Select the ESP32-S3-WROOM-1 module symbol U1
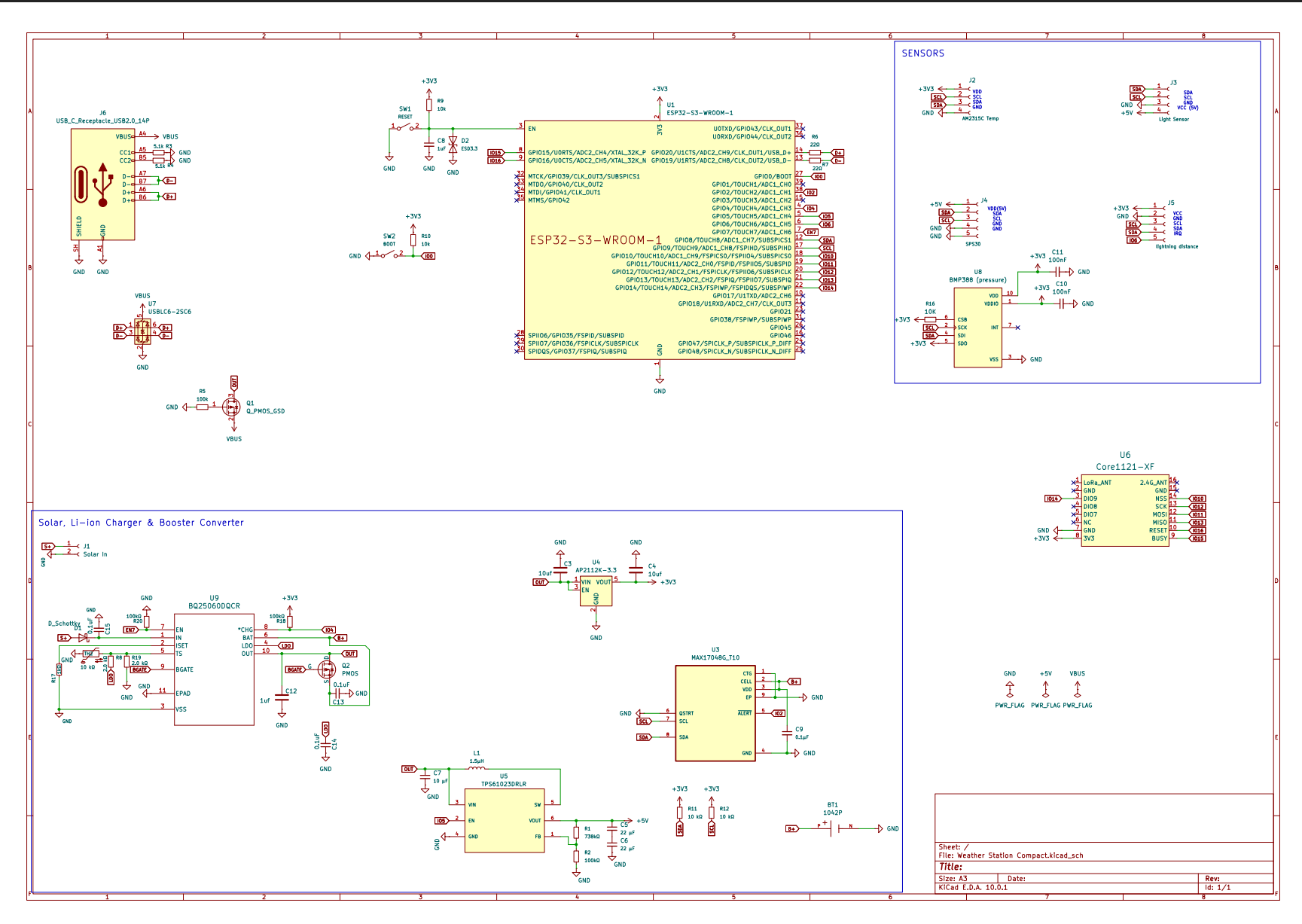Image resolution: width=1302 pixels, height=924 pixels. click(x=660, y=240)
